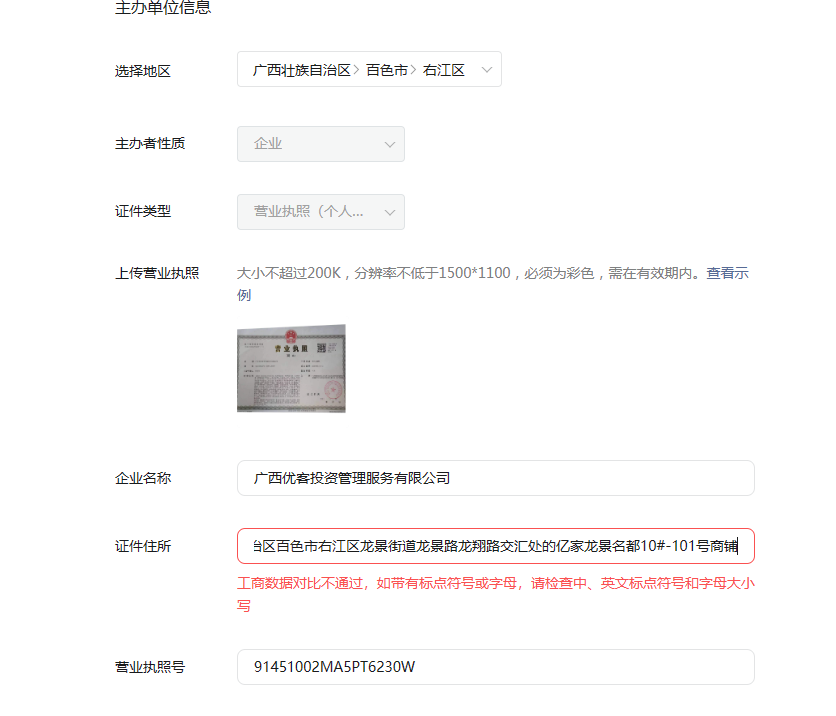Image resolution: width=836 pixels, height=716 pixels.
Task: Click the 证件住所 field label
Action: 143,546
